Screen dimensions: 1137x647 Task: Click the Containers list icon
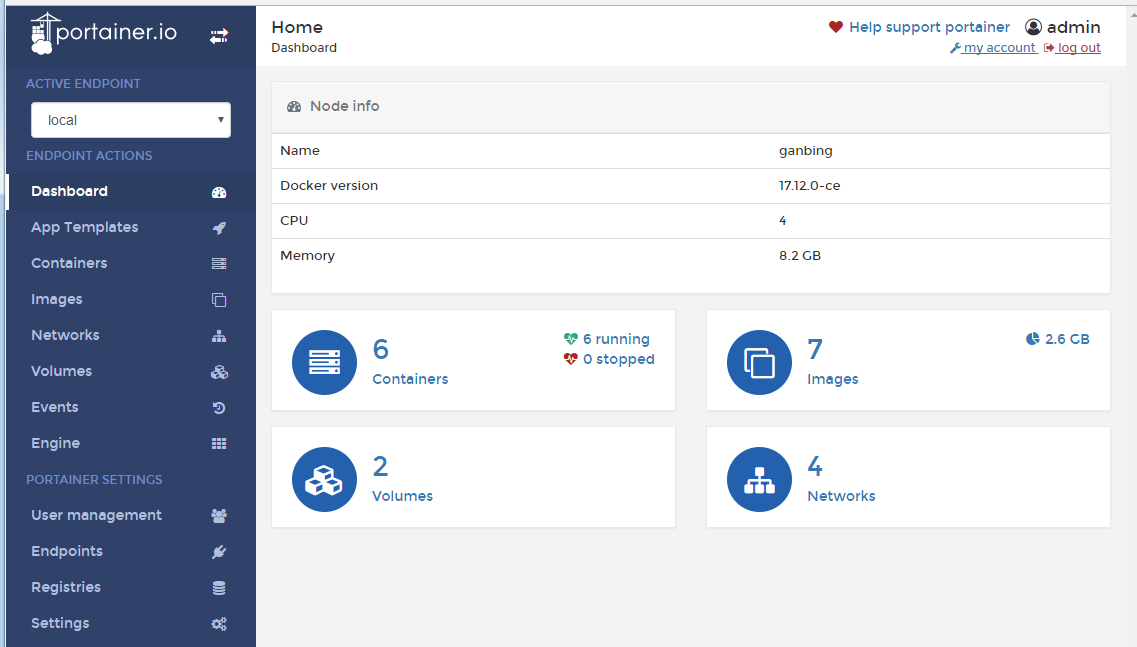point(219,263)
